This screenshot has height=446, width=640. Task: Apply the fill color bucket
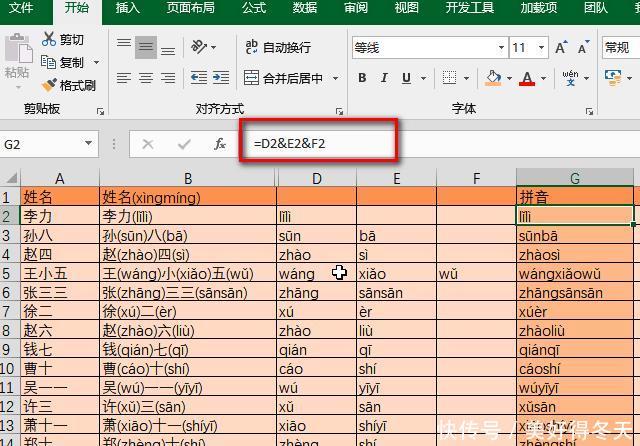493,78
